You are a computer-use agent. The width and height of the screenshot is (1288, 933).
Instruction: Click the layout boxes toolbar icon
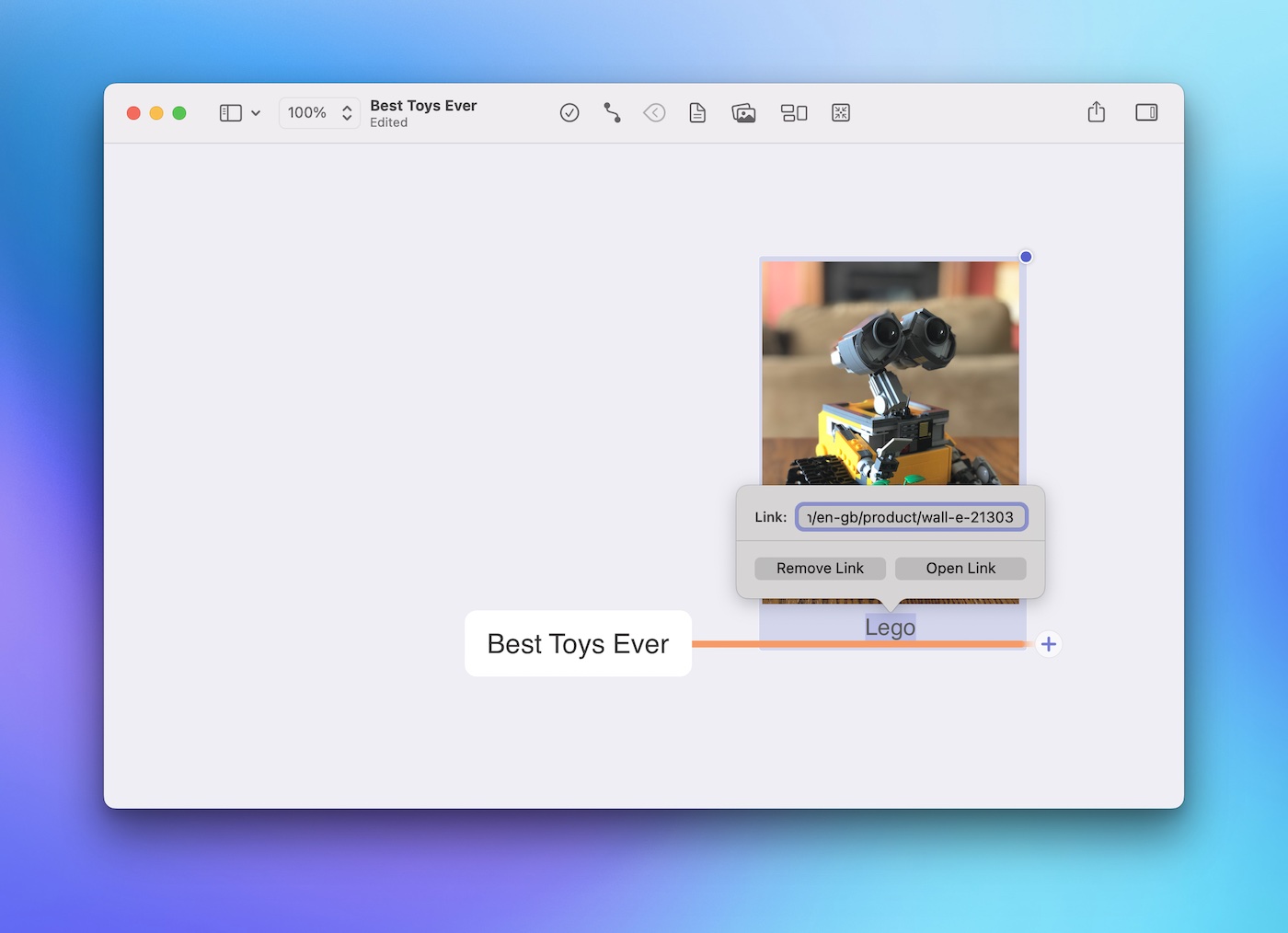[794, 113]
